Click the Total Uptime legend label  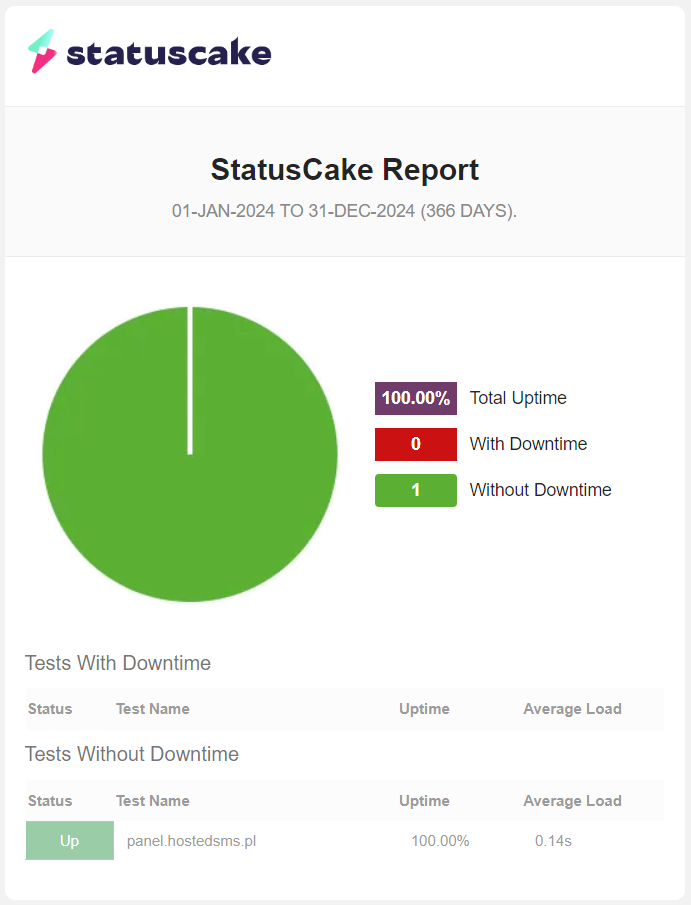518,398
